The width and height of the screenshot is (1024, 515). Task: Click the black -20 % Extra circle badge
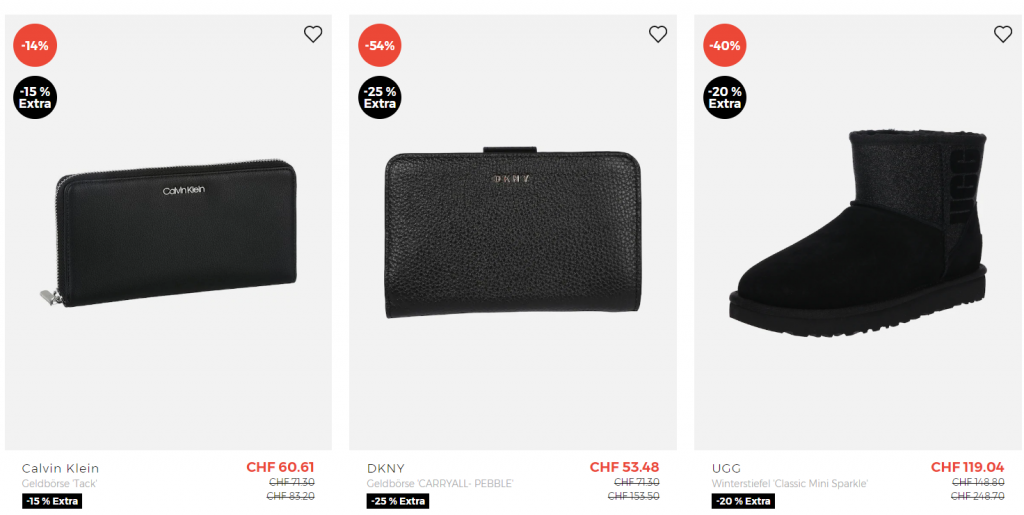(725, 97)
